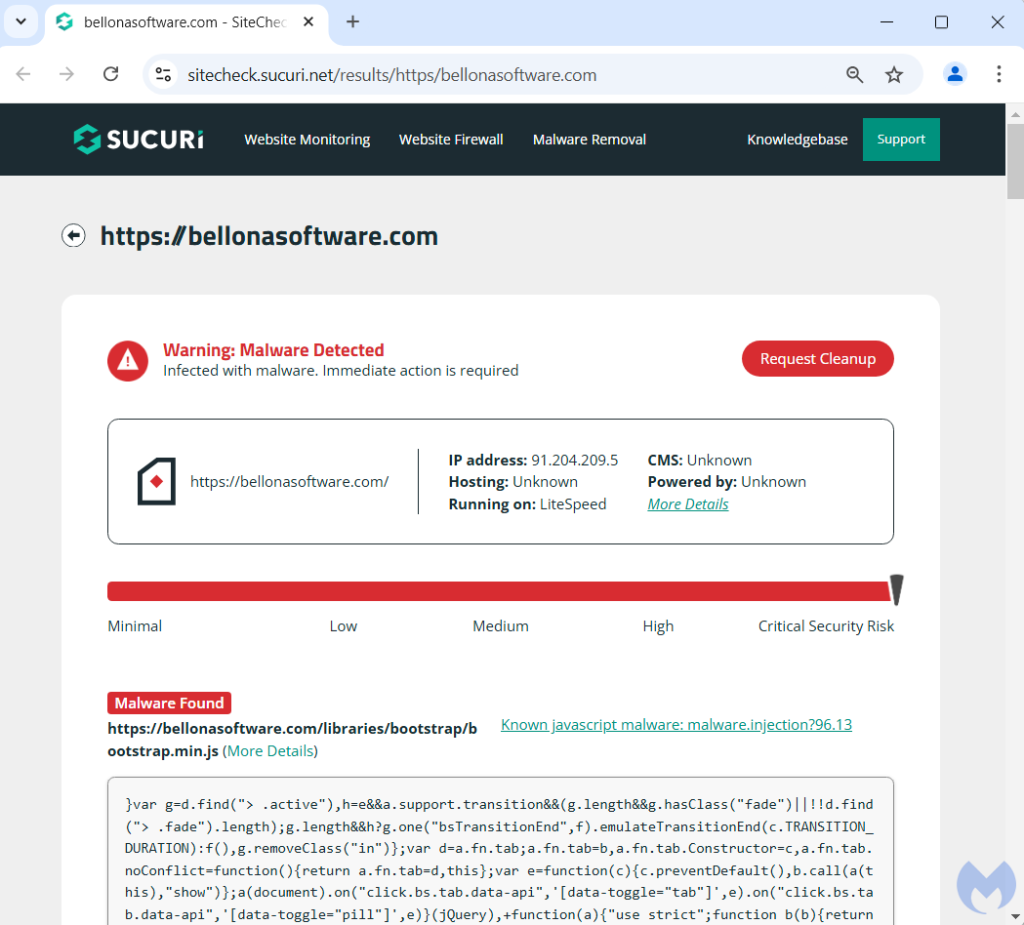
Task: Expand the tab search dropdown
Action: [20, 22]
